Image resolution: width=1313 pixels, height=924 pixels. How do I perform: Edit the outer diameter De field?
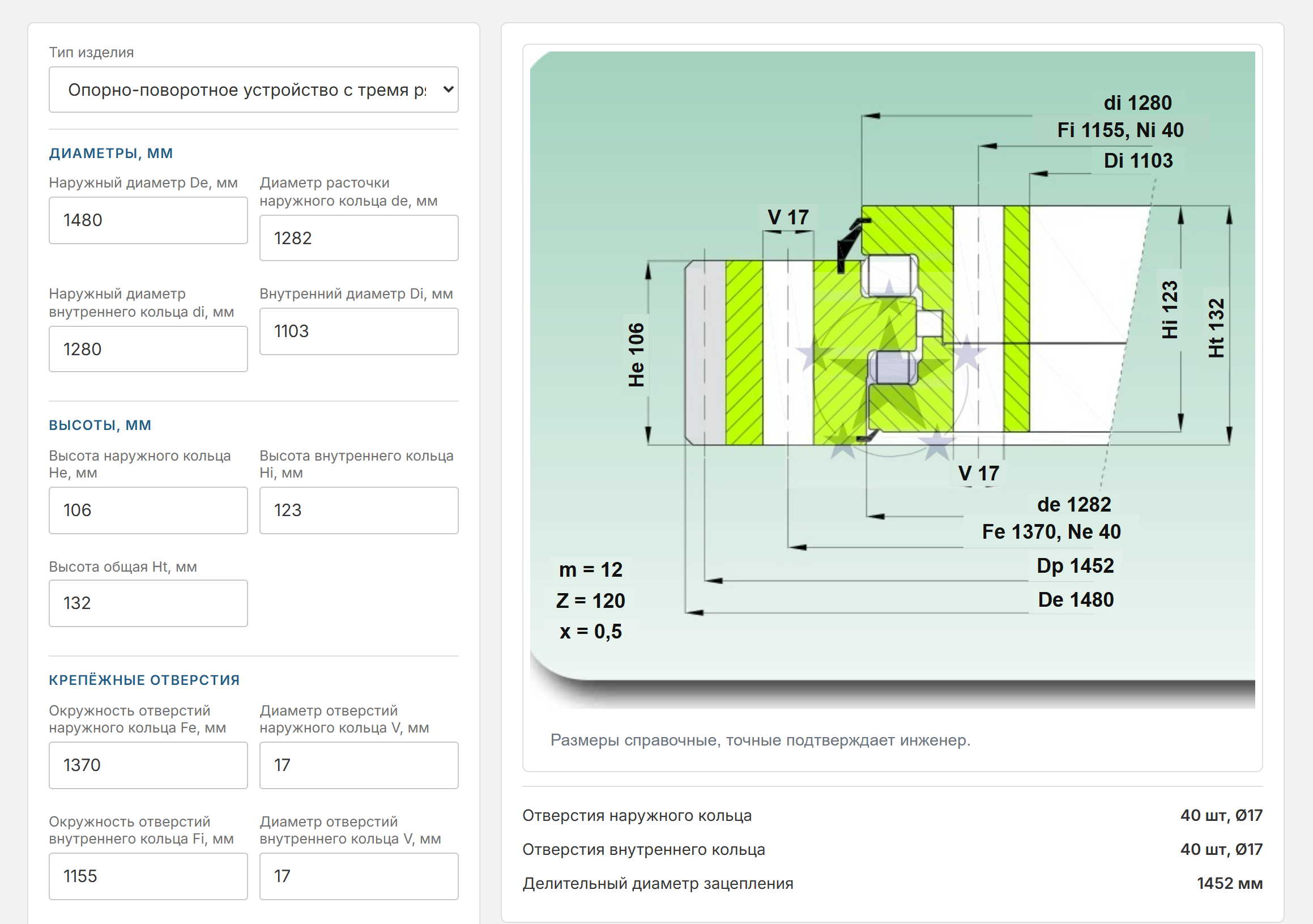coord(148,220)
